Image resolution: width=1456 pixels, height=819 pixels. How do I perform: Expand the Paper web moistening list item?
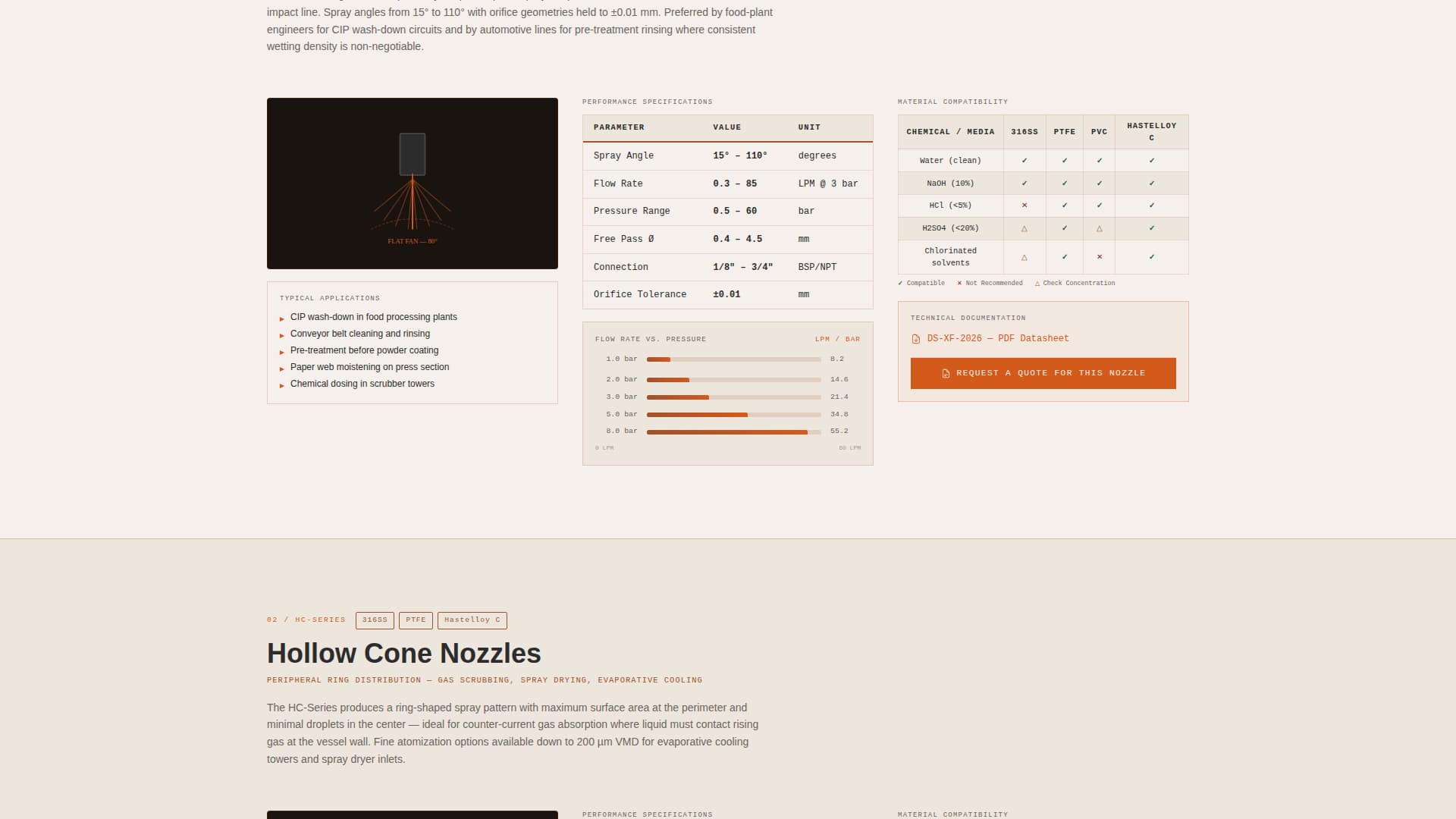tap(369, 367)
